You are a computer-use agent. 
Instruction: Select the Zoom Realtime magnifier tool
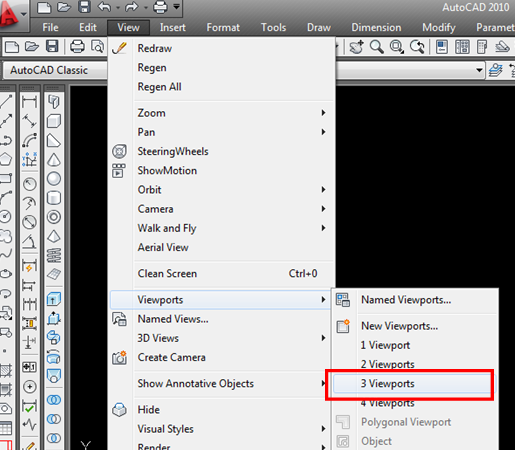[377, 47]
